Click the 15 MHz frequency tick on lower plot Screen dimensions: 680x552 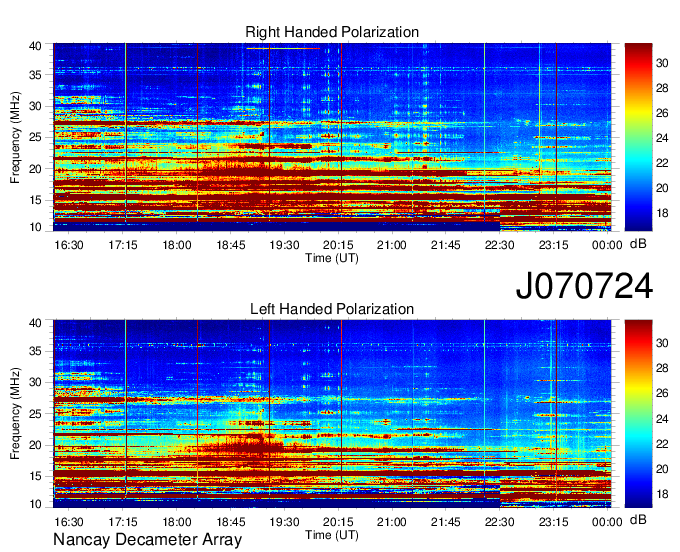coord(35,476)
